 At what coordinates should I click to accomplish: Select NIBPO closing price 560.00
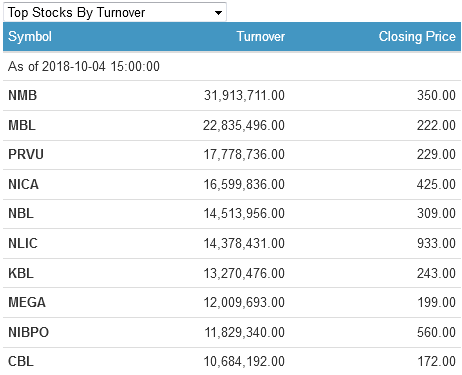(x=436, y=332)
